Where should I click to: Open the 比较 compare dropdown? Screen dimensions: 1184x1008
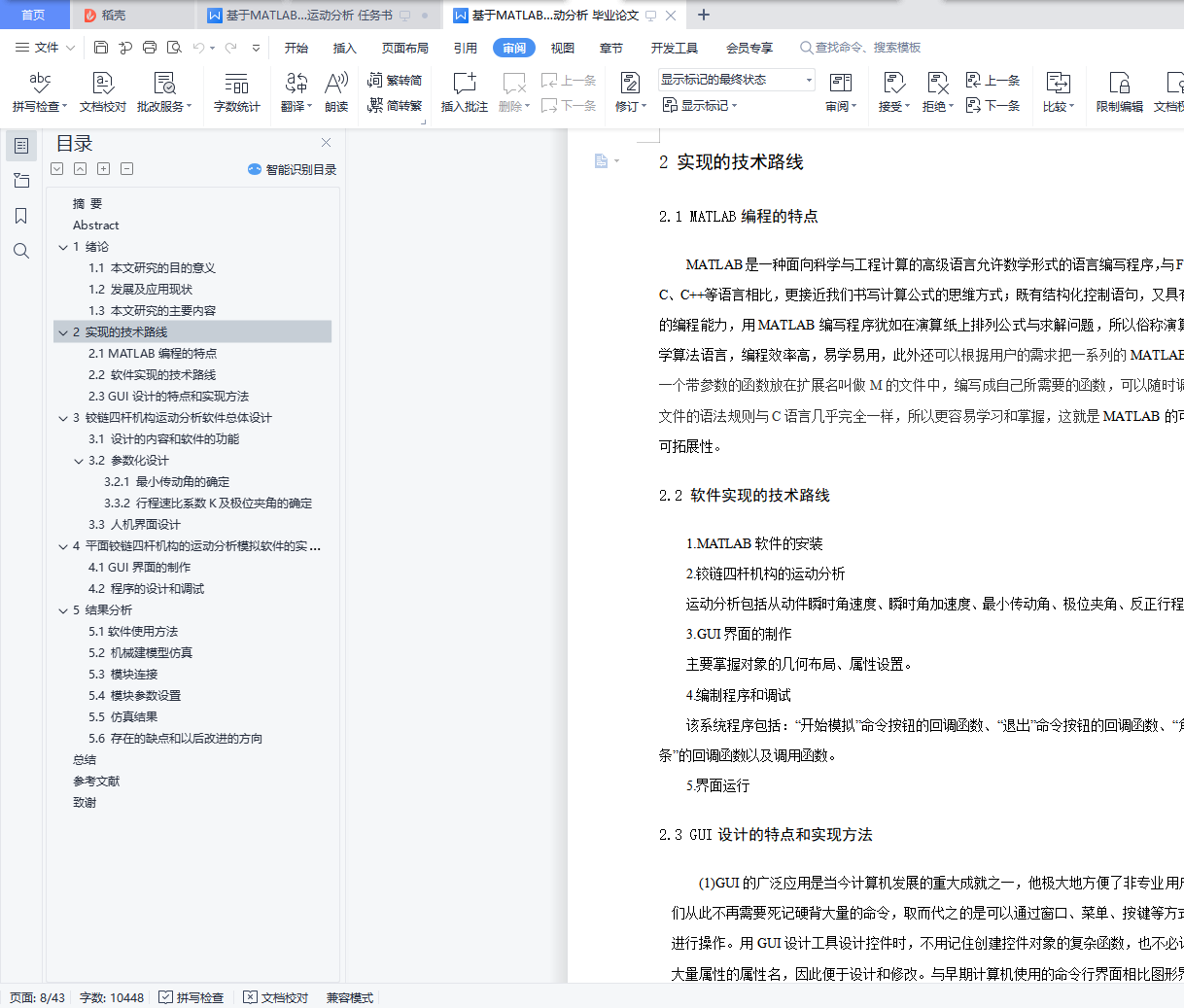point(1059,92)
